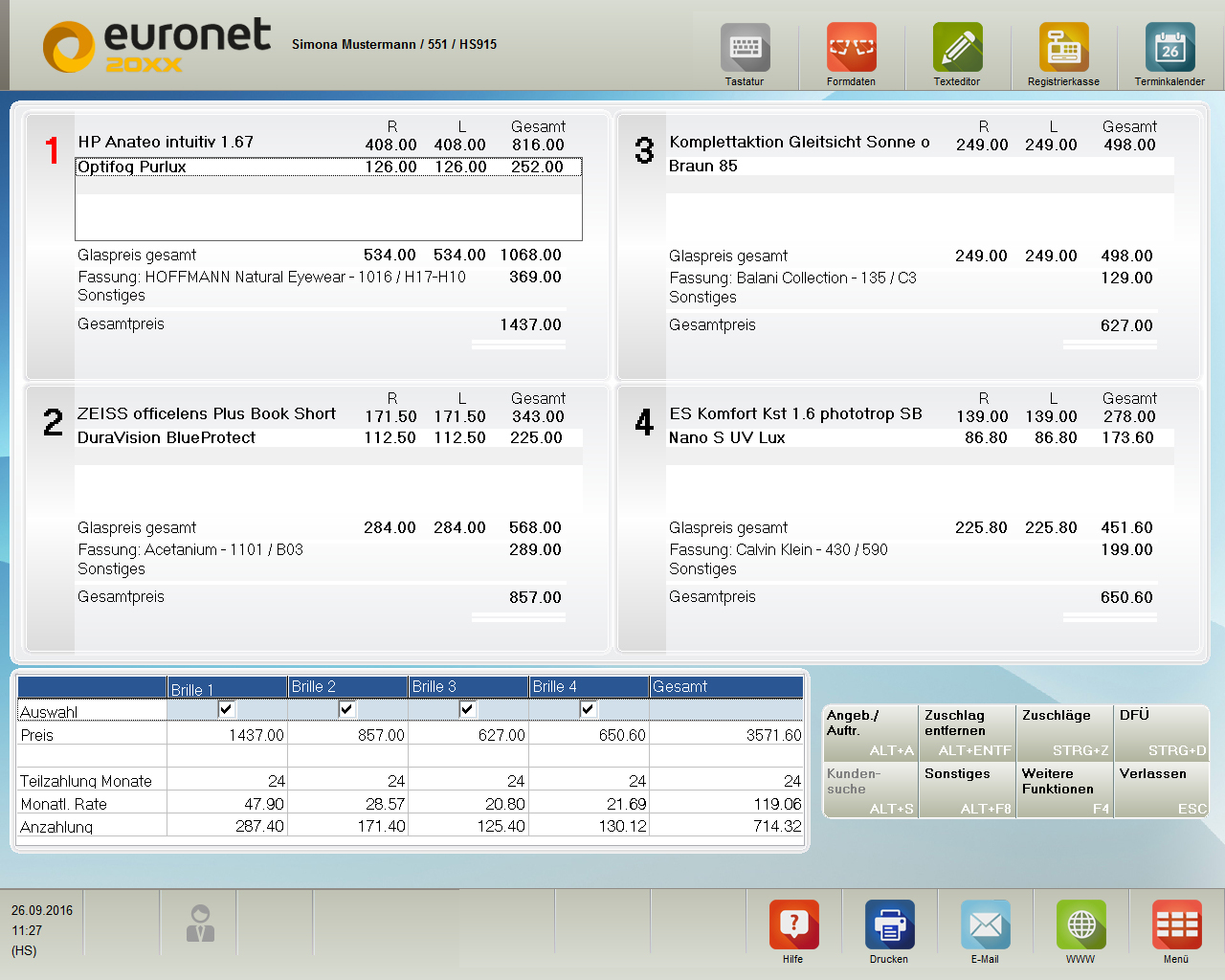The height and width of the screenshot is (980, 1225).
Task: Click ZEISS officelens Plus Book Short
Action: tap(207, 413)
